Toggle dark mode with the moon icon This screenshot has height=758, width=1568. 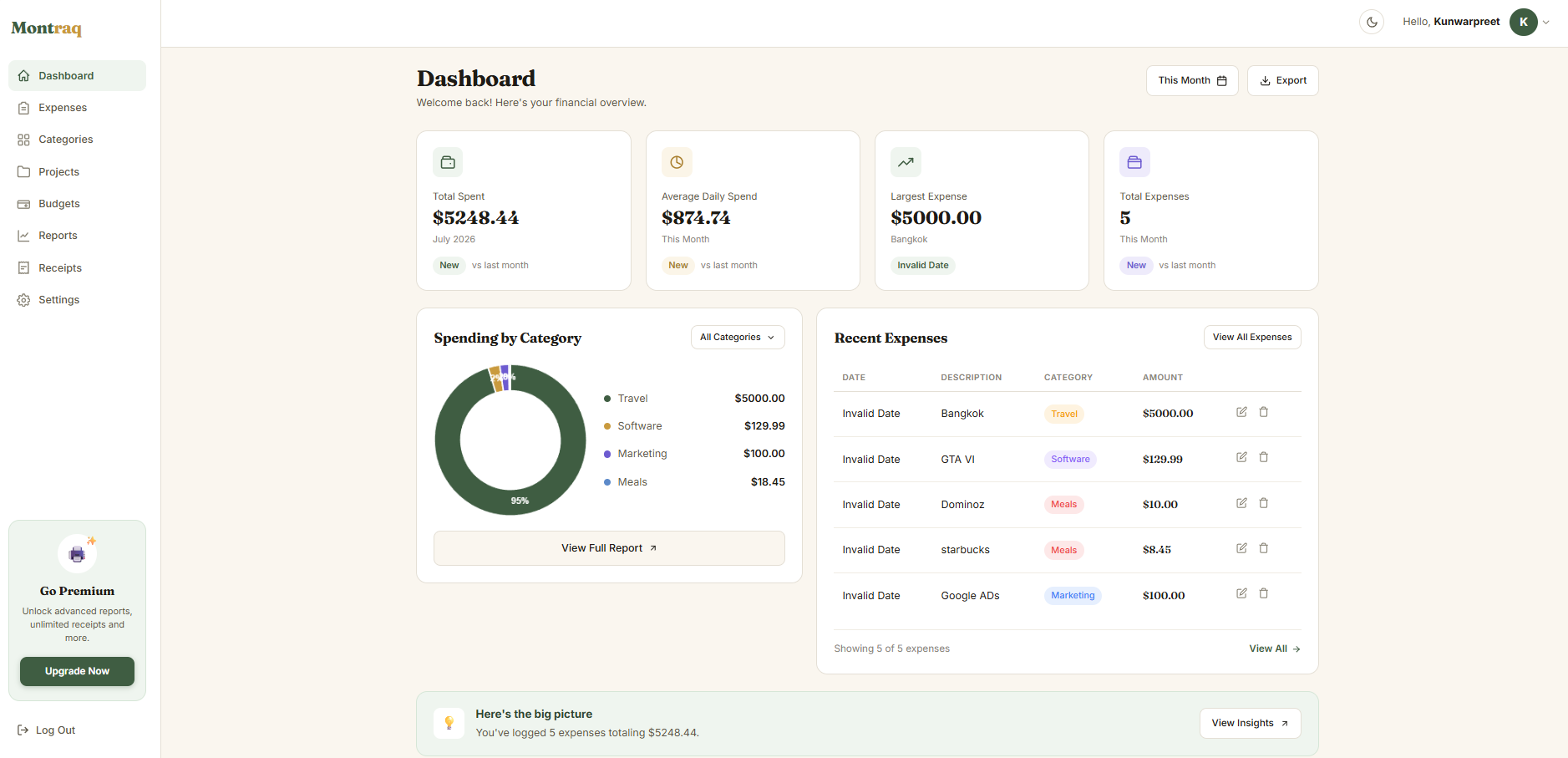point(1372,22)
